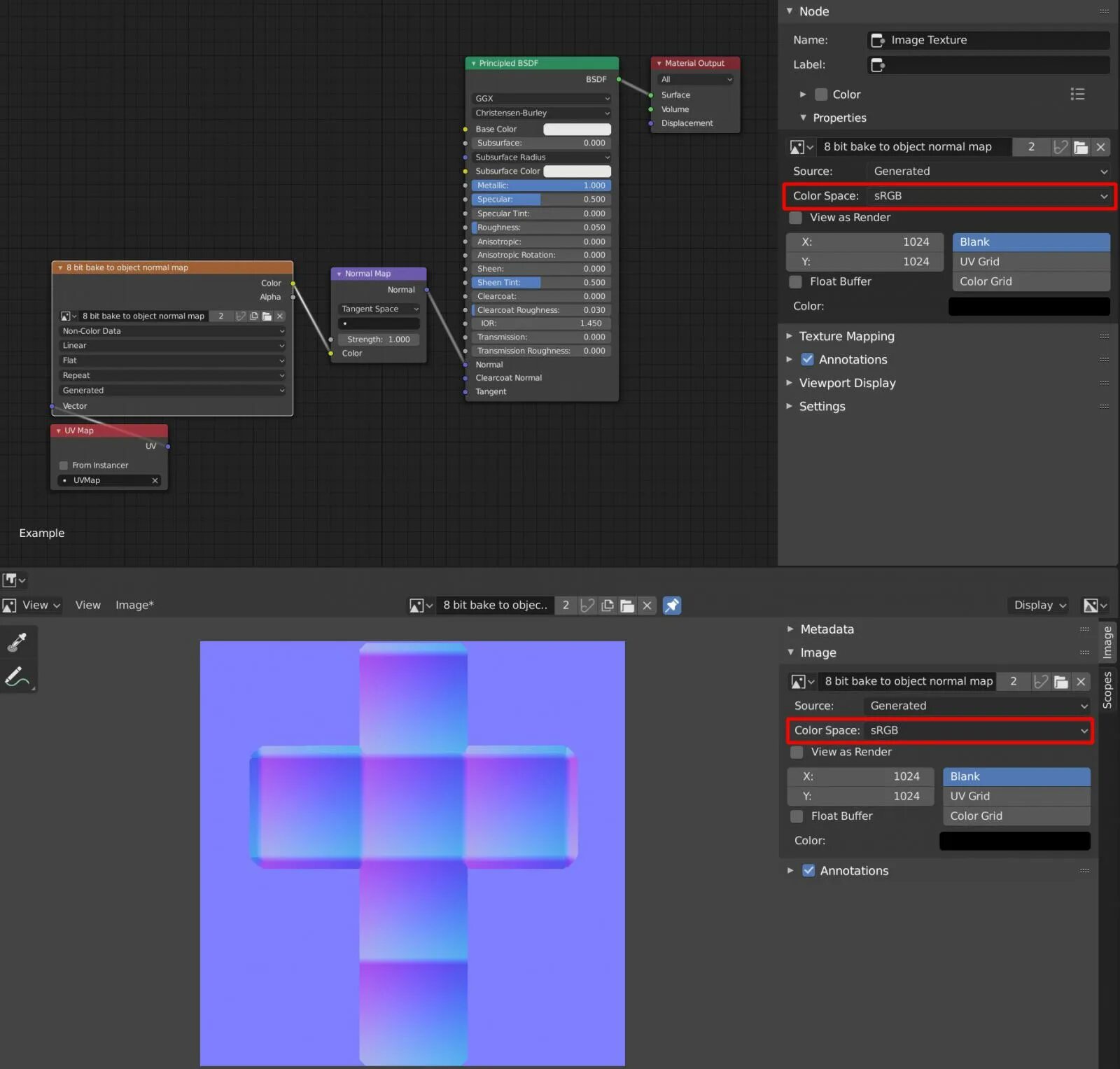The height and width of the screenshot is (1069, 1120).
Task: Unlink image X in Image Editor header
Action: coord(647,606)
